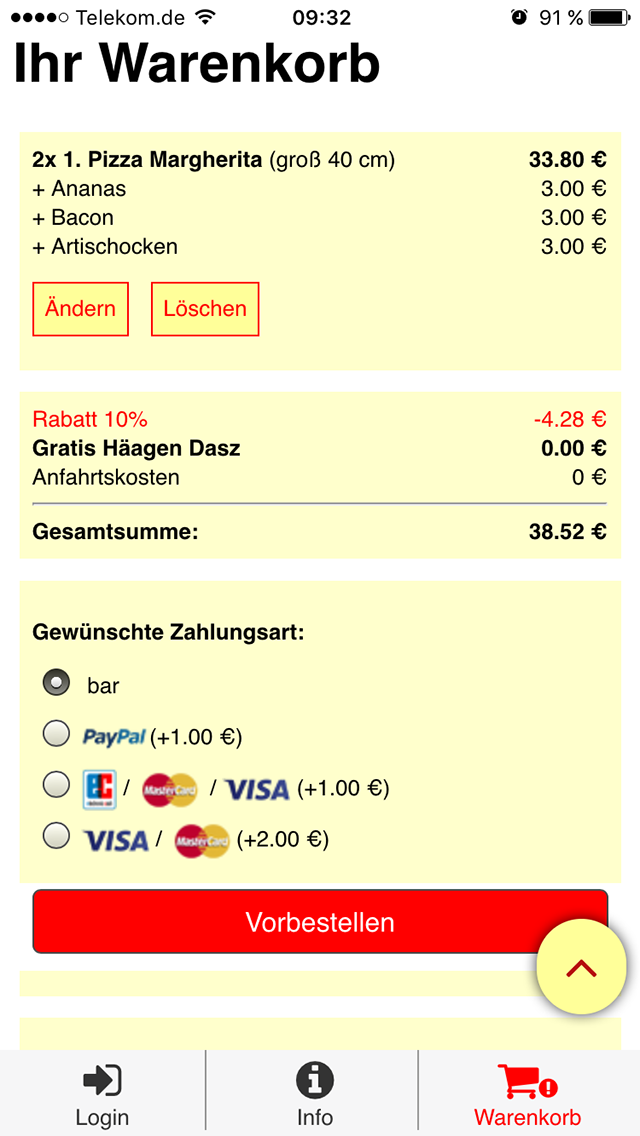This screenshot has height=1136, width=640.
Task: Tap the red Vorbestellen button
Action: [320, 922]
